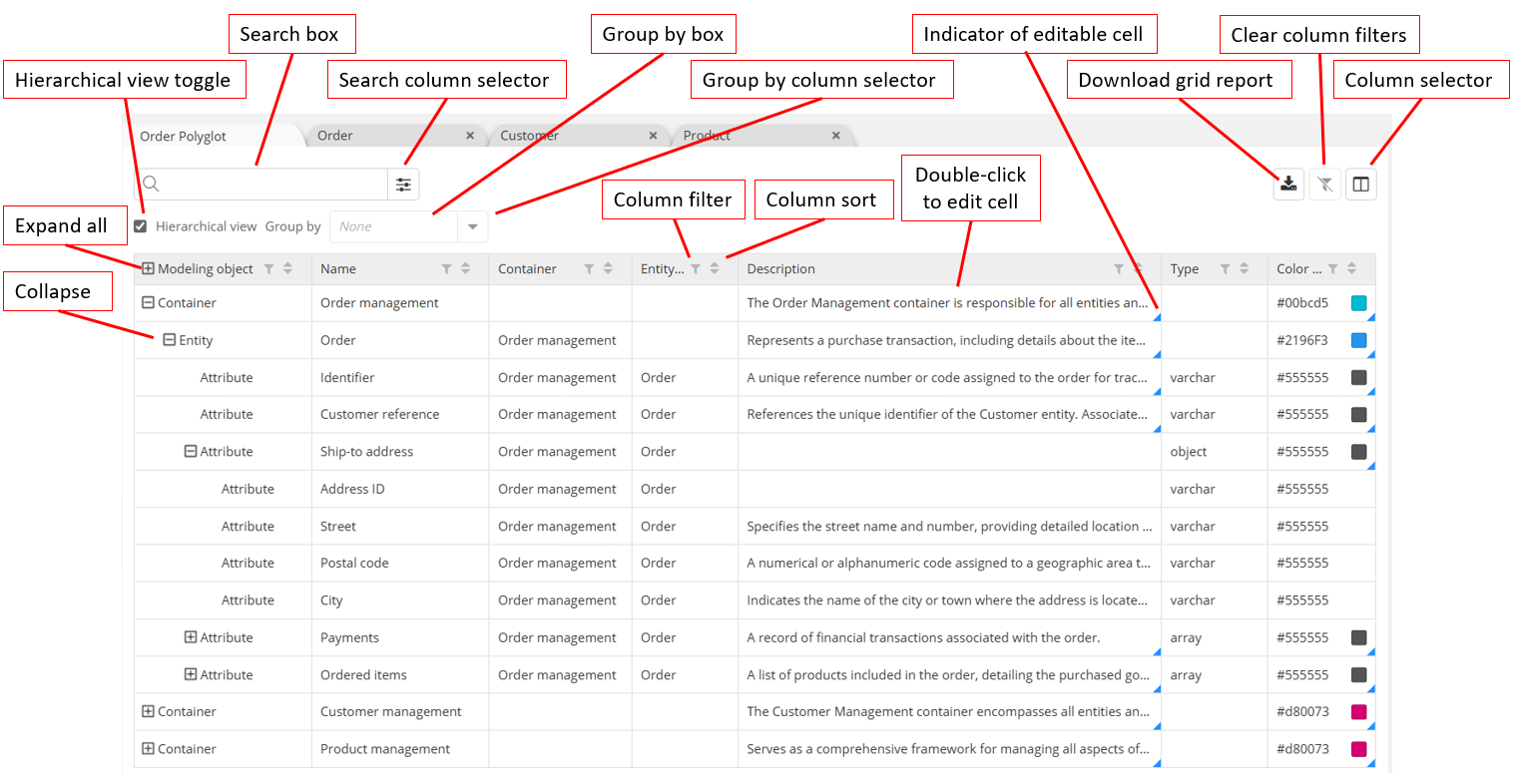This screenshot has height=784, width=1514.
Task: Clear all column filters icon
Action: pos(1324,184)
